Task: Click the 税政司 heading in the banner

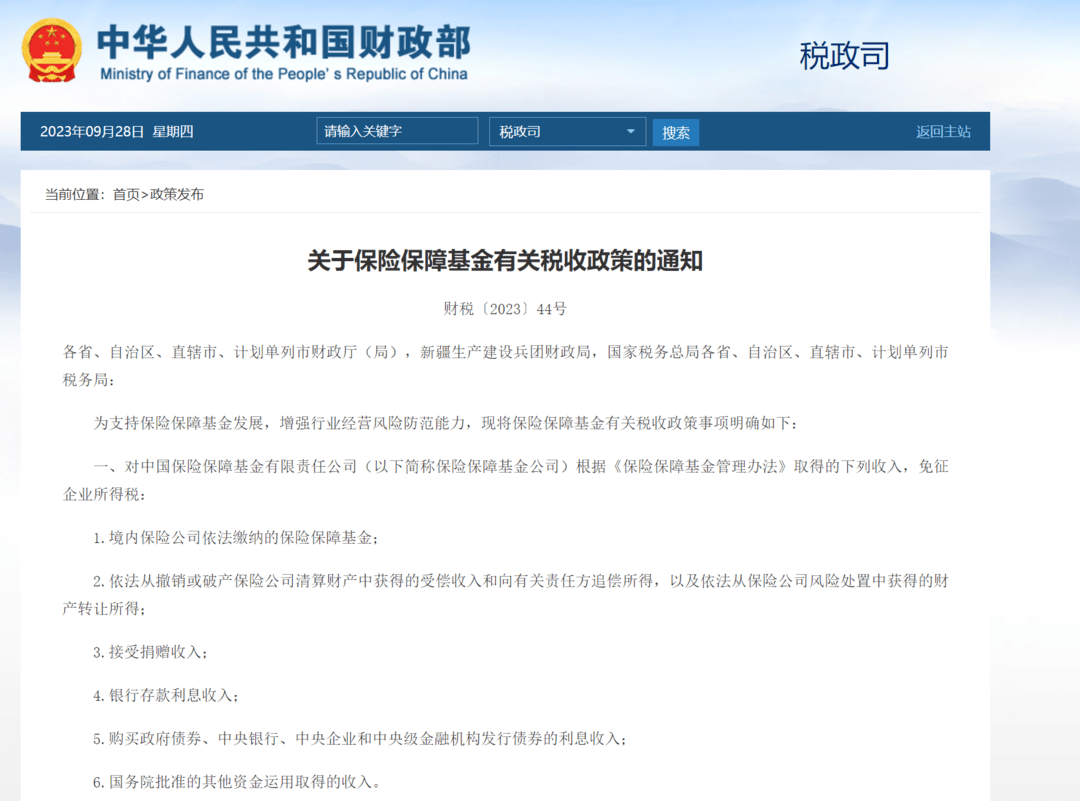Action: point(844,55)
